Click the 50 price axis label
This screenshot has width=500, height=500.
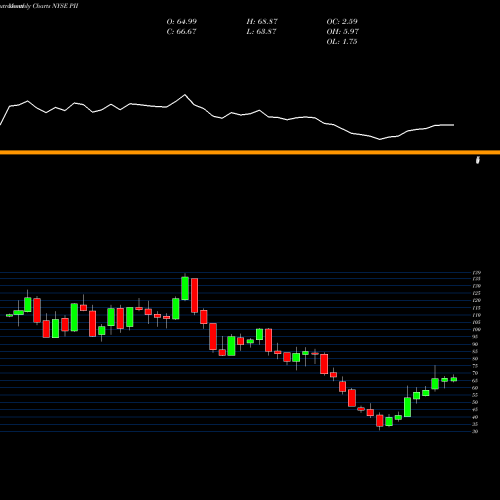coord(476,402)
